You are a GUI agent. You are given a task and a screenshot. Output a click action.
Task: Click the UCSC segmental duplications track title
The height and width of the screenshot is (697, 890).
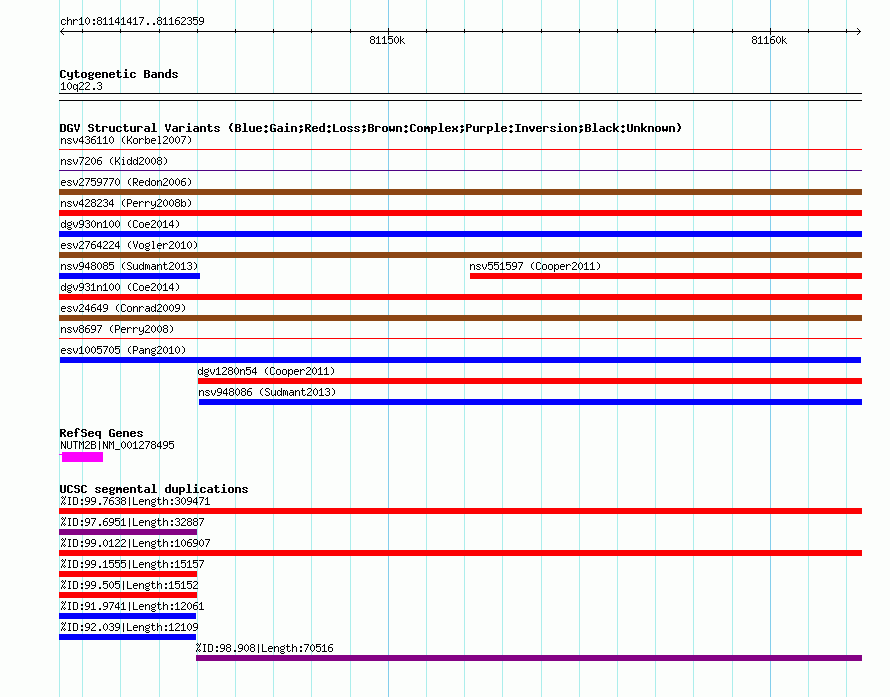click(154, 489)
